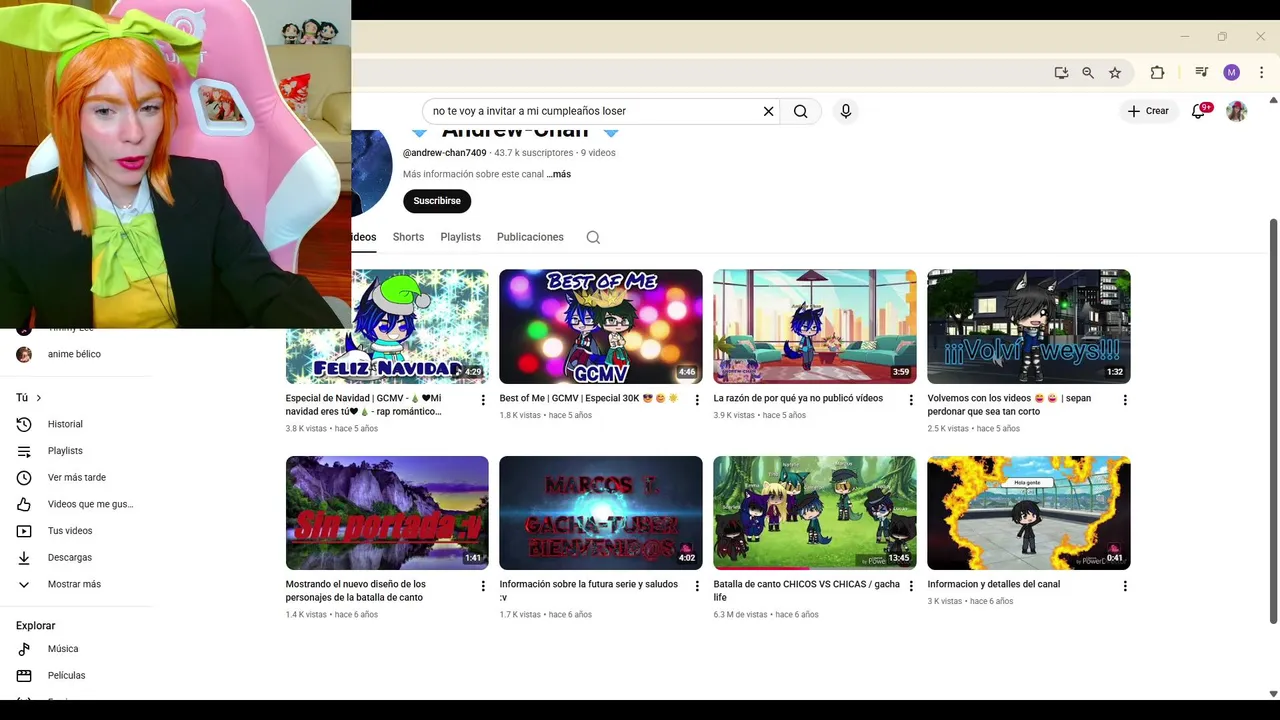Open Batalla de canto 13:45 thumbnail
Image resolution: width=1280 pixels, height=720 pixels.
click(815, 513)
